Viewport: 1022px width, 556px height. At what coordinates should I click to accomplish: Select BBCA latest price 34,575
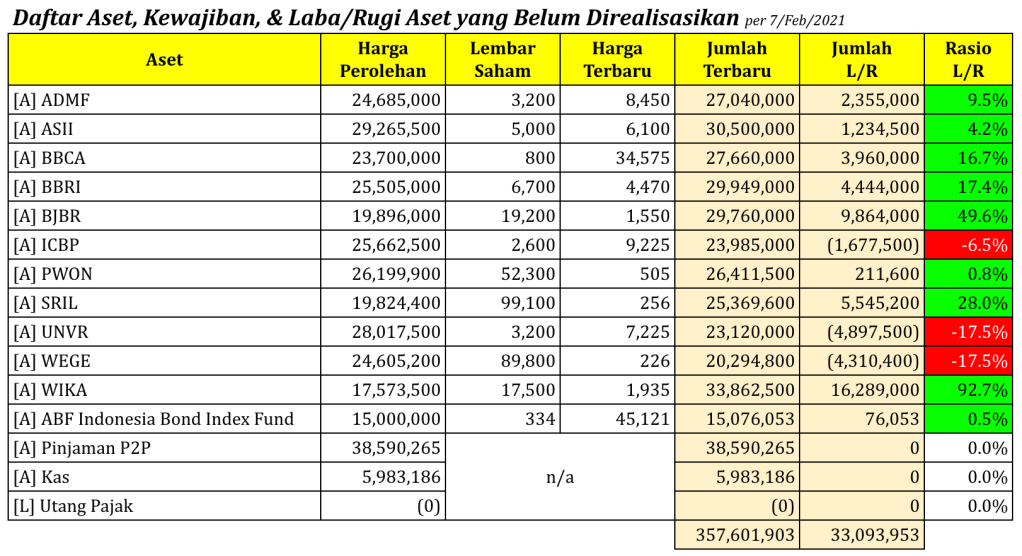618,158
